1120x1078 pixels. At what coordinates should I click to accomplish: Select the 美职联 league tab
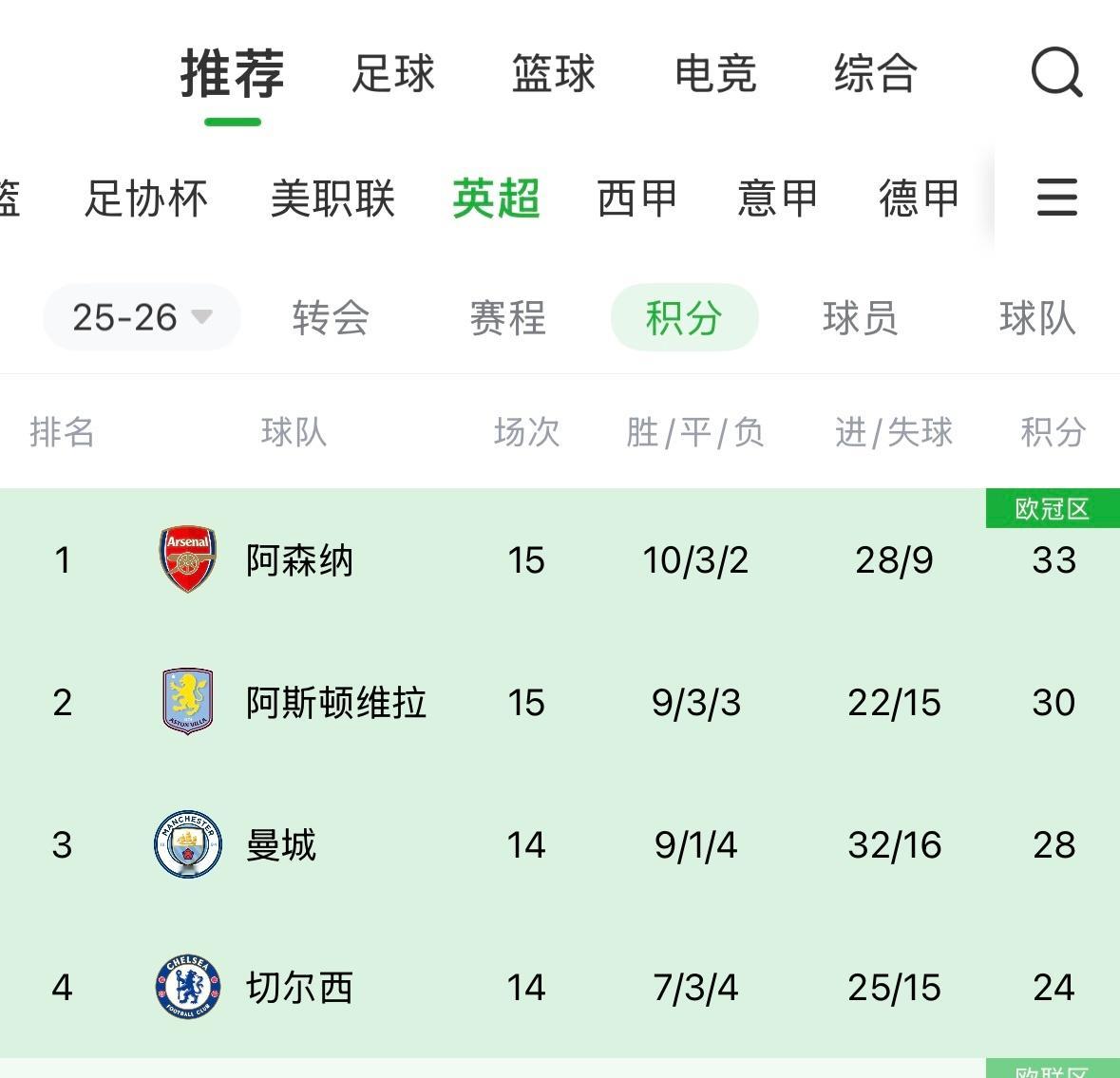332,199
